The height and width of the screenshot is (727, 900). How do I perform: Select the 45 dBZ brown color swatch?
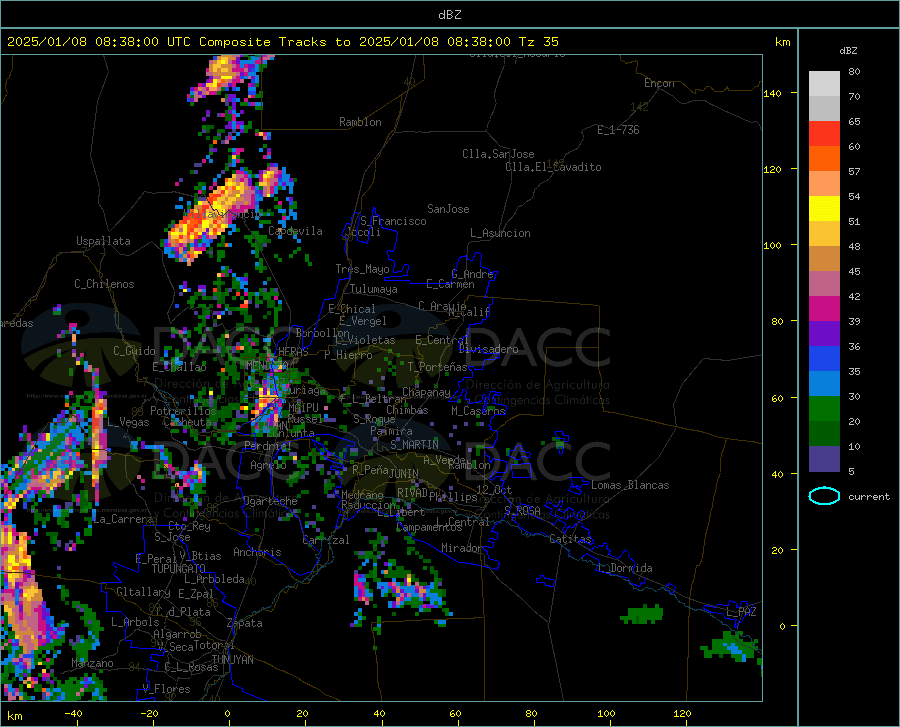click(824, 259)
